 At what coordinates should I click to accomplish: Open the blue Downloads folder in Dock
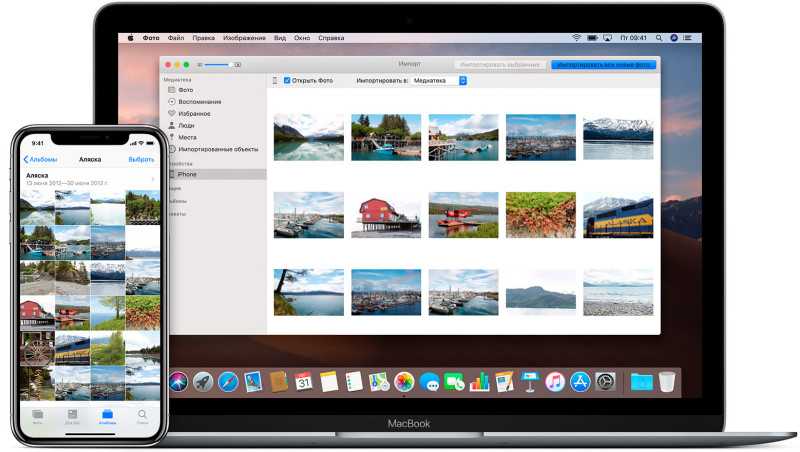pyautogui.click(x=641, y=382)
